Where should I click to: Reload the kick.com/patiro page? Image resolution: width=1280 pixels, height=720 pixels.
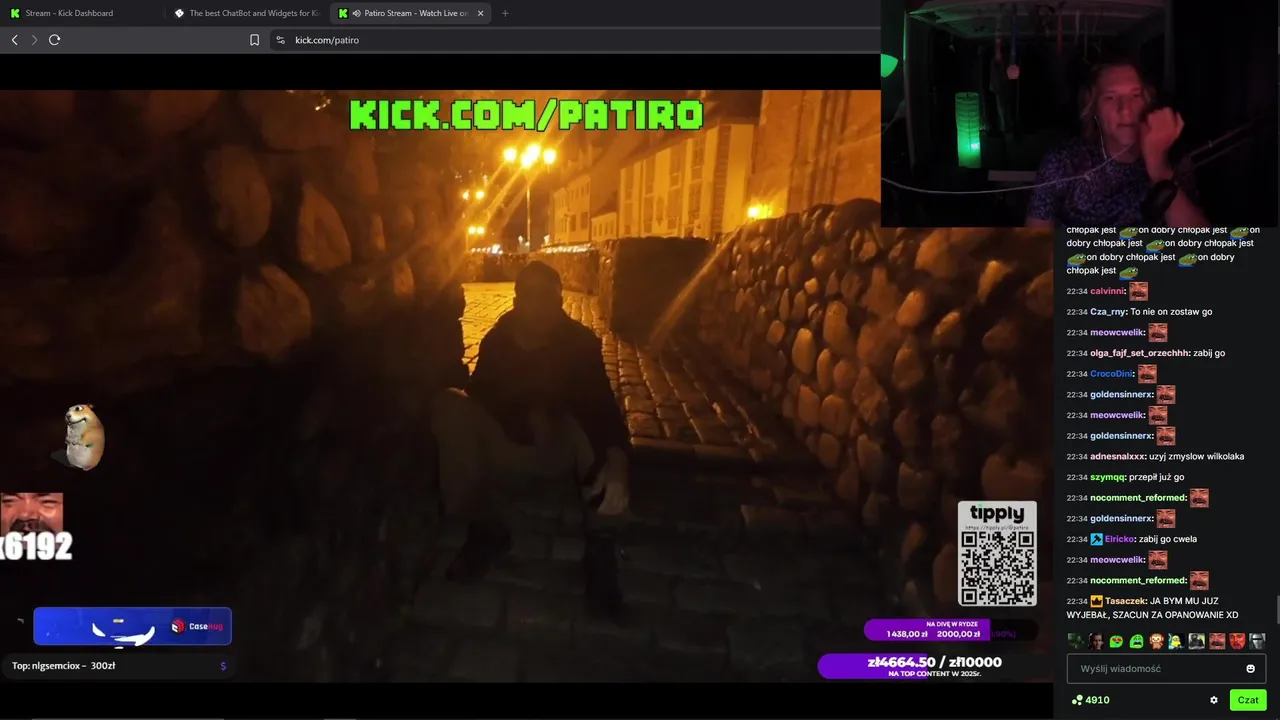(x=55, y=40)
